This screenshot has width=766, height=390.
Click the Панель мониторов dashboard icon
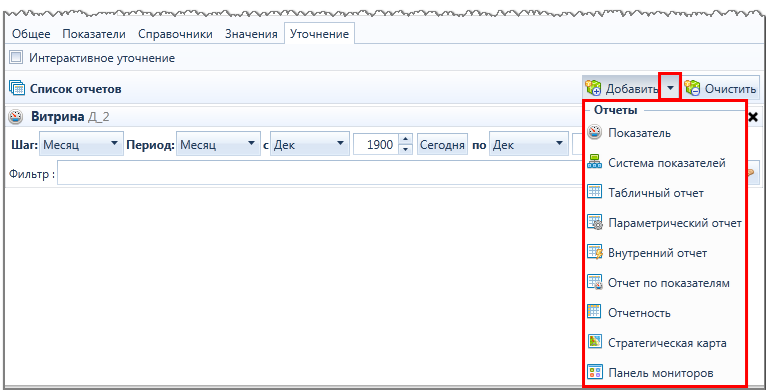pos(594,373)
